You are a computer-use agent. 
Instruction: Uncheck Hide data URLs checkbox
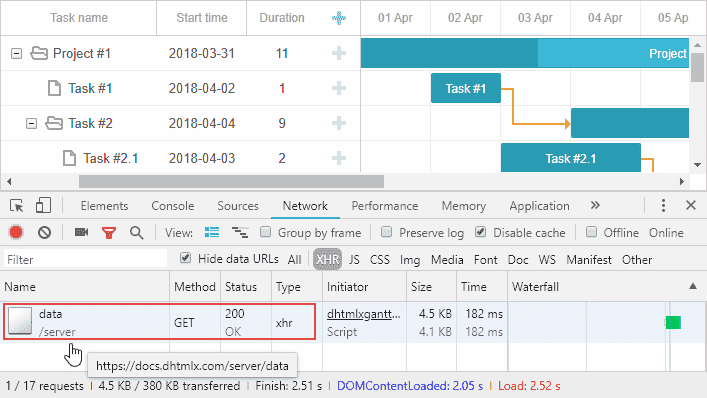(x=185, y=258)
